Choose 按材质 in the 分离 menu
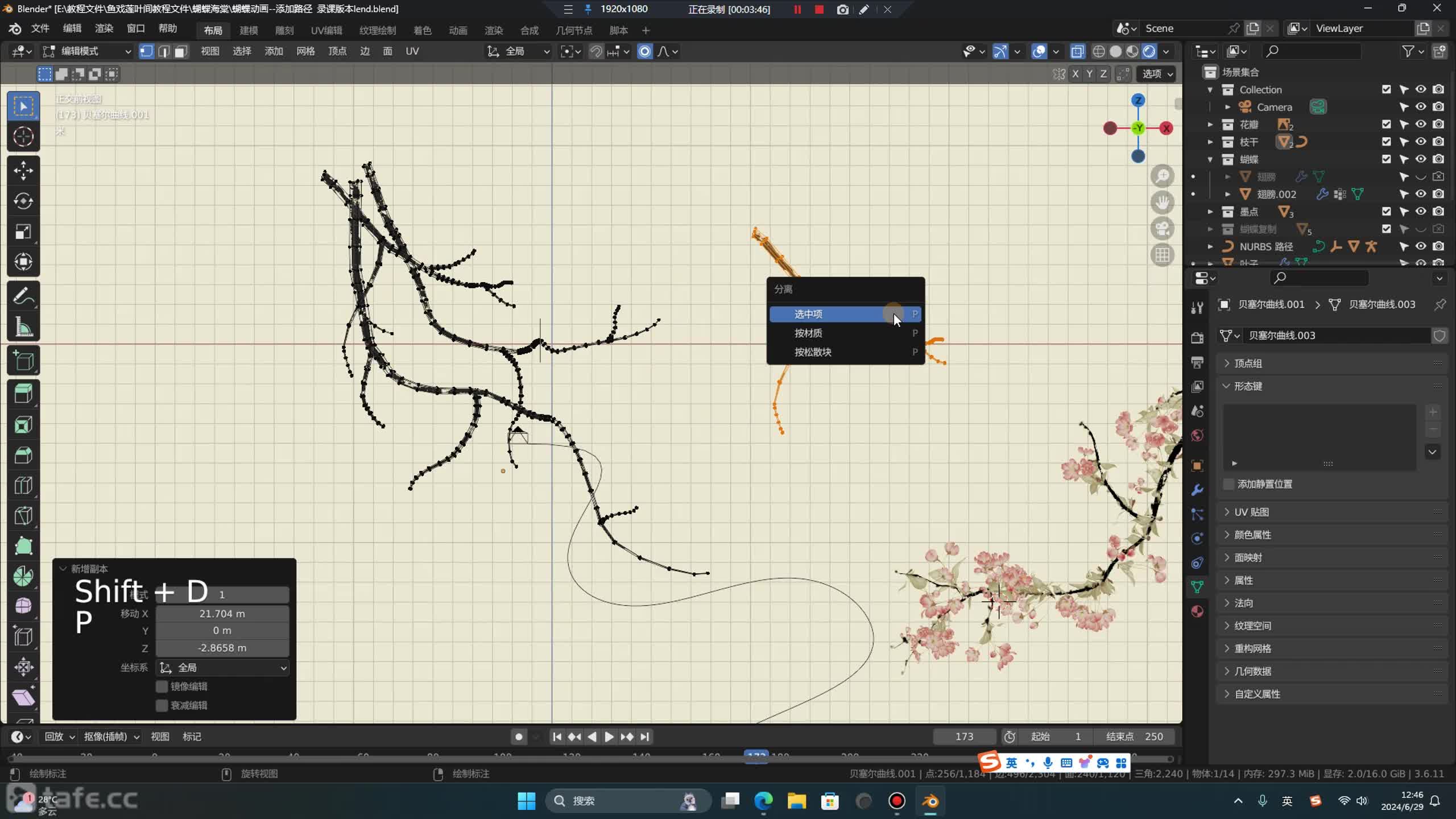The image size is (1456, 819). click(x=845, y=333)
